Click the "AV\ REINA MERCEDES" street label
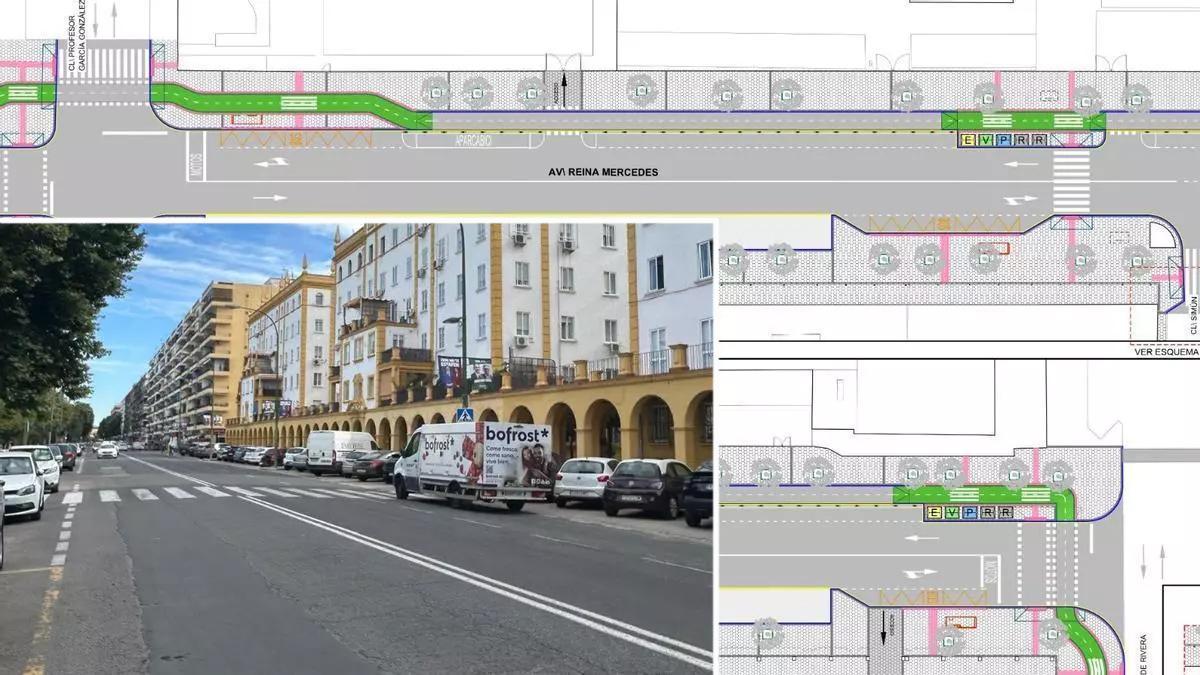Image resolution: width=1200 pixels, height=675 pixels. pos(603,172)
